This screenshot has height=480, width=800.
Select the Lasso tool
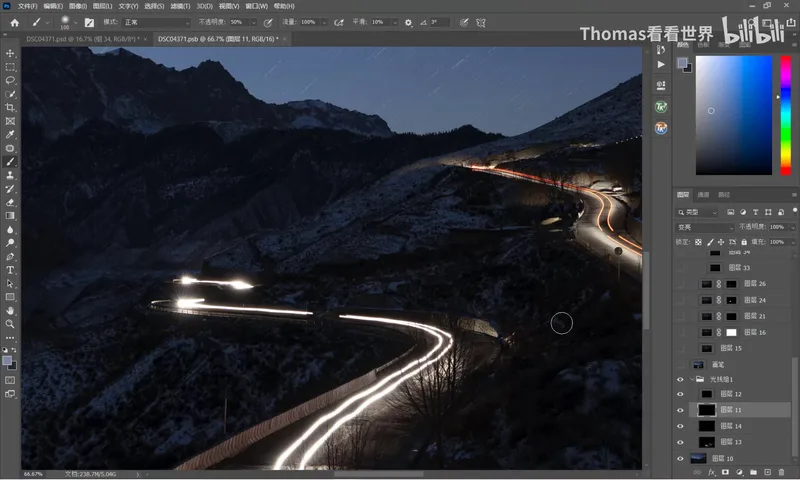coord(10,81)
